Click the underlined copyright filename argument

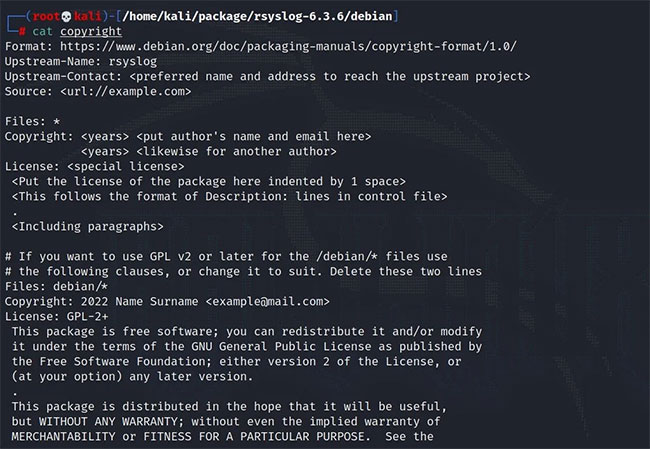pos(91,32)
